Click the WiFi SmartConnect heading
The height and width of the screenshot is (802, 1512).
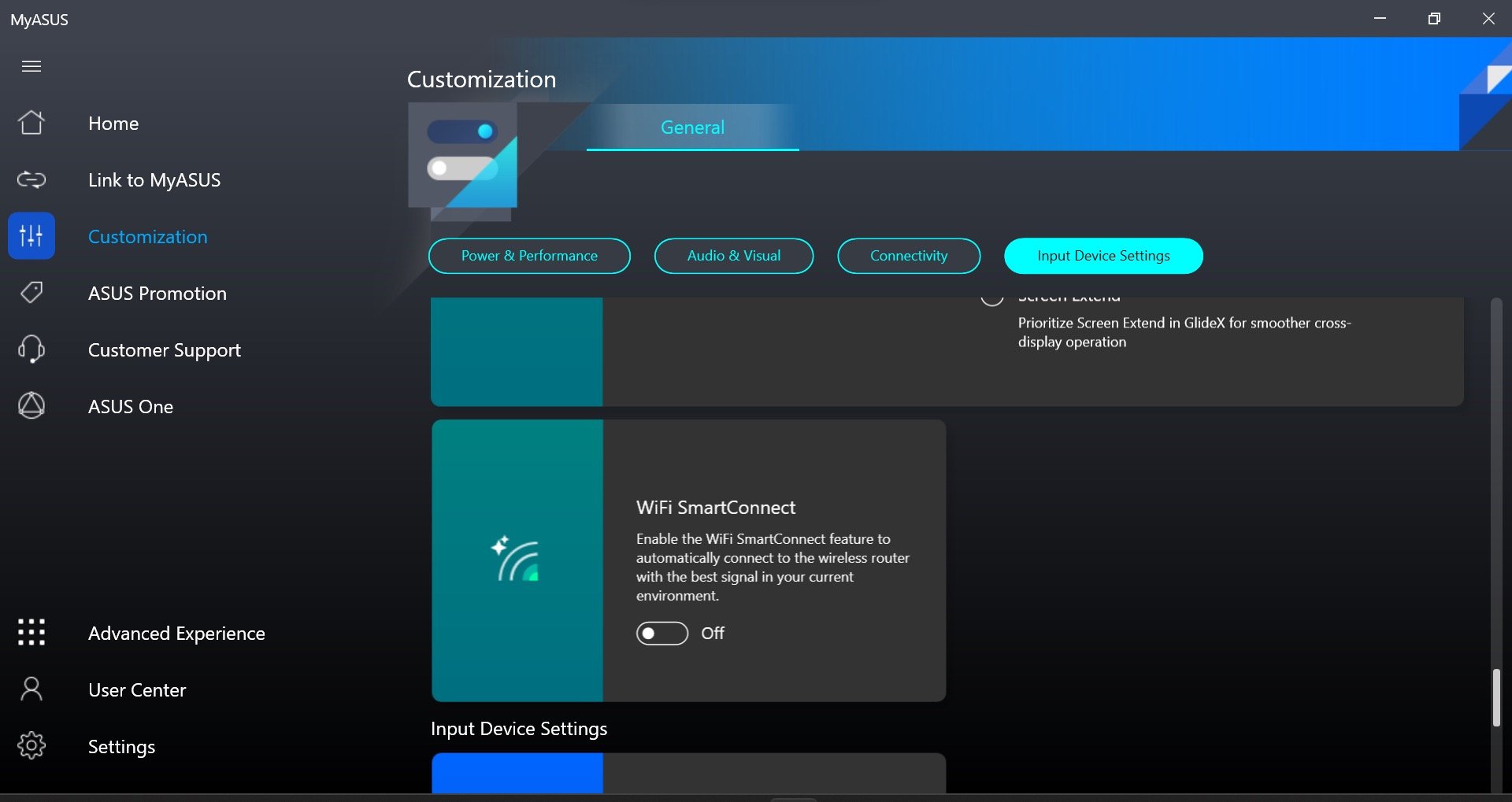click(x=716, y=508)
